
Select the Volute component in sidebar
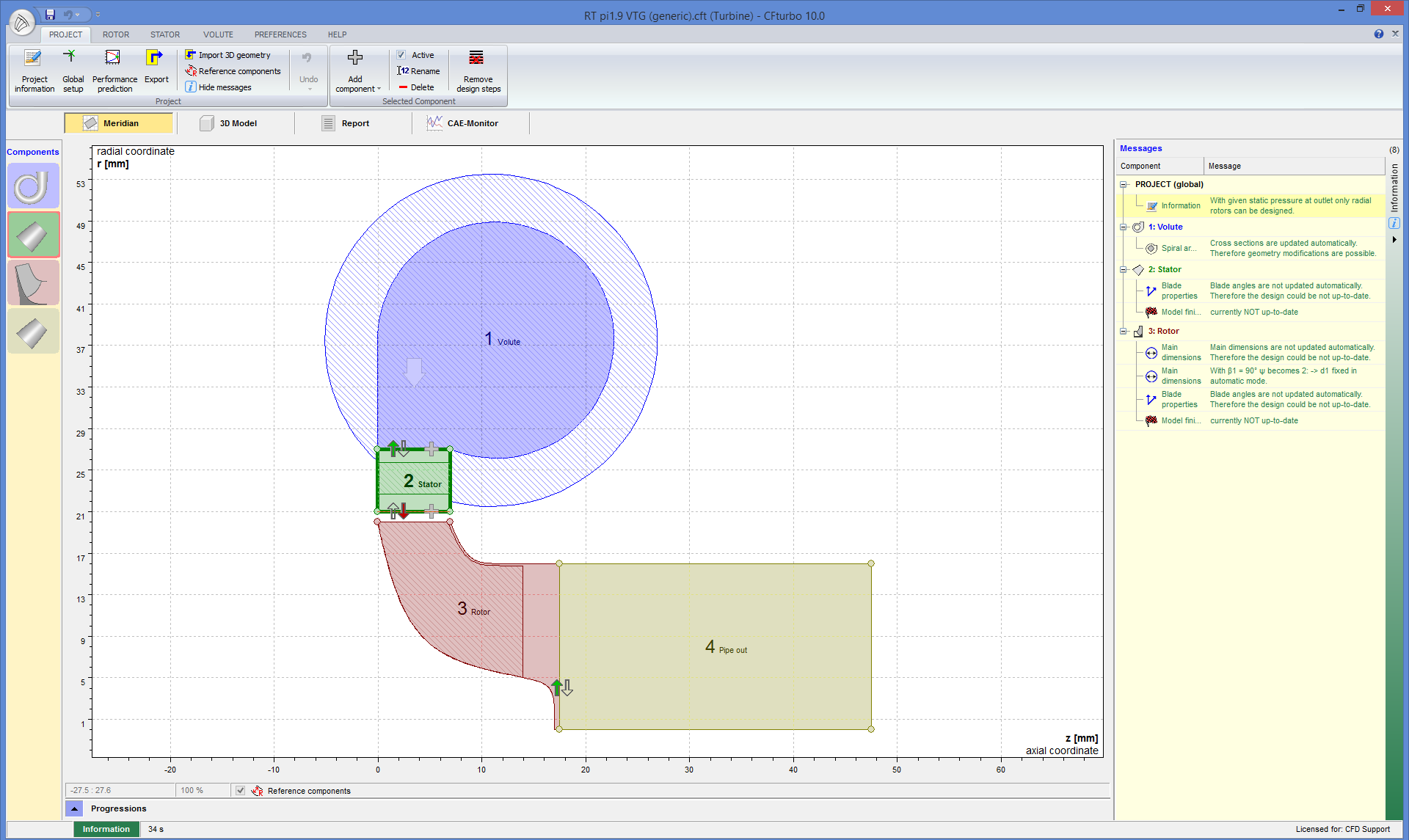pos(33,186)
